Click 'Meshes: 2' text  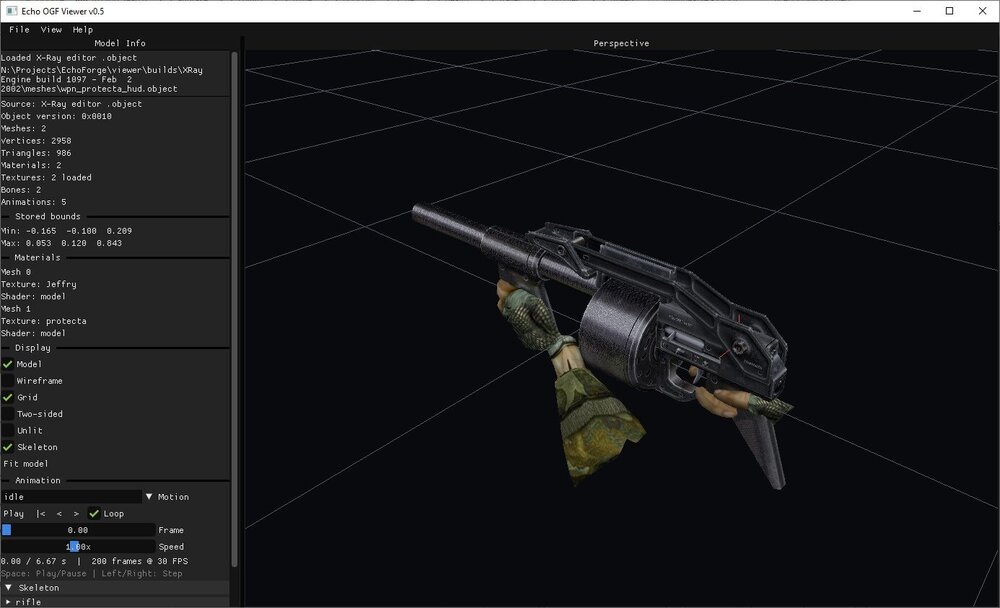point(24,129)
